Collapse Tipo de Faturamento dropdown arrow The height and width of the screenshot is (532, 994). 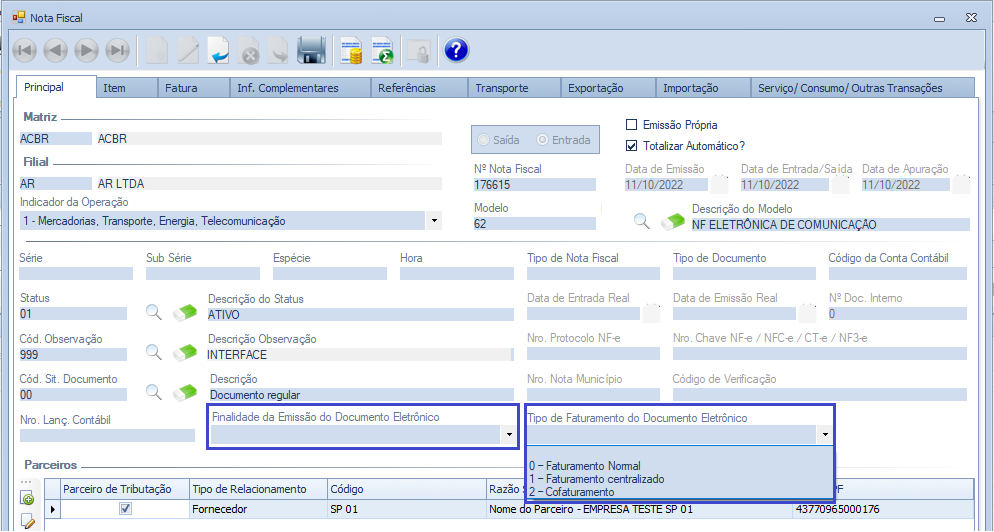pos(824,435)
